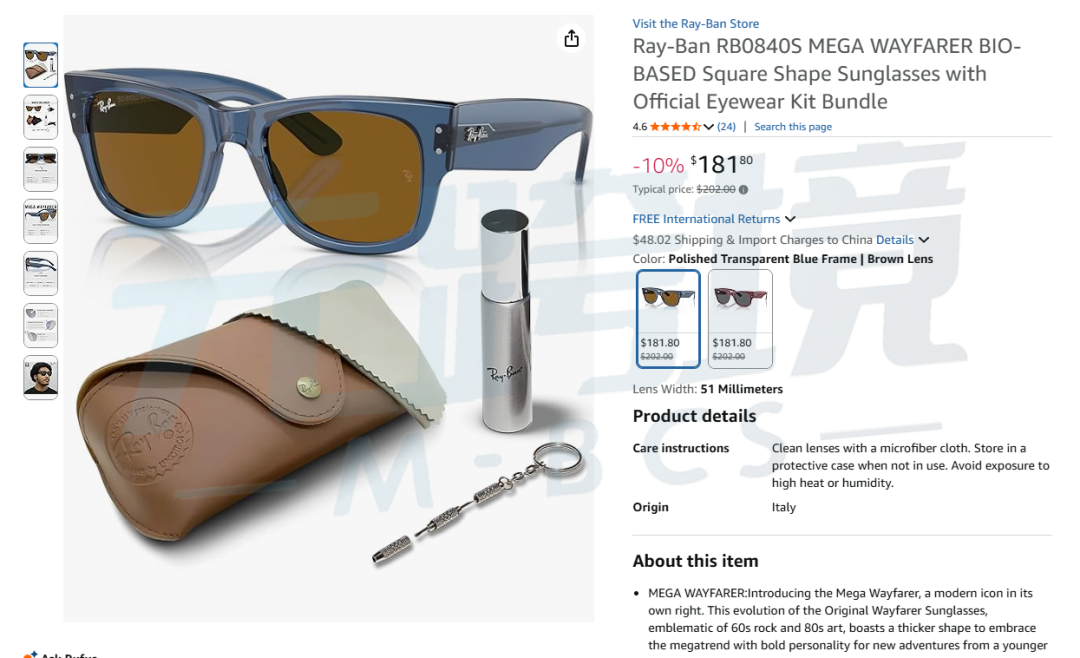
Task: Open the 24 customer ratings link
Action: [x=726, y=127]
